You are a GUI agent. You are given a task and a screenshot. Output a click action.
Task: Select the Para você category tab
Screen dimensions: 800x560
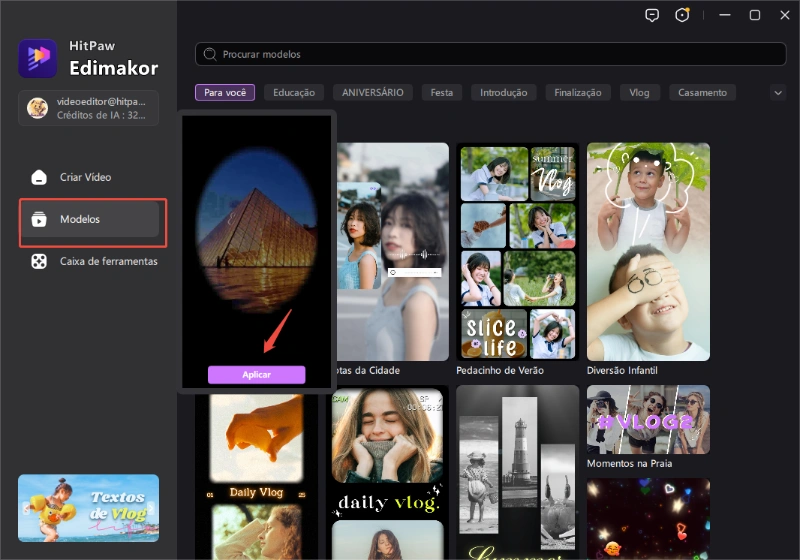tap(225, 92)
